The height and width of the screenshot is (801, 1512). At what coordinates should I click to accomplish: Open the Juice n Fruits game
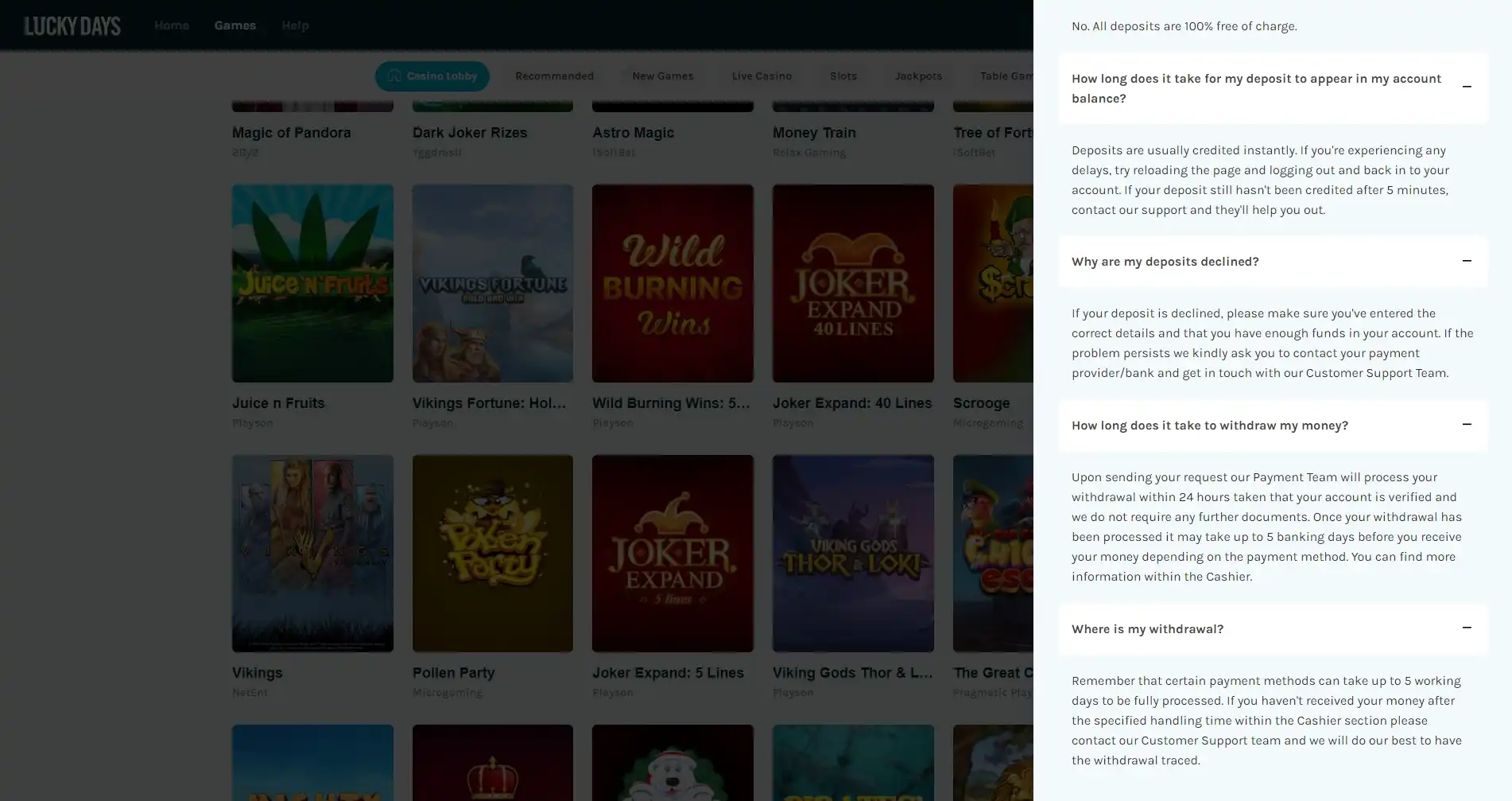point(312,284)
